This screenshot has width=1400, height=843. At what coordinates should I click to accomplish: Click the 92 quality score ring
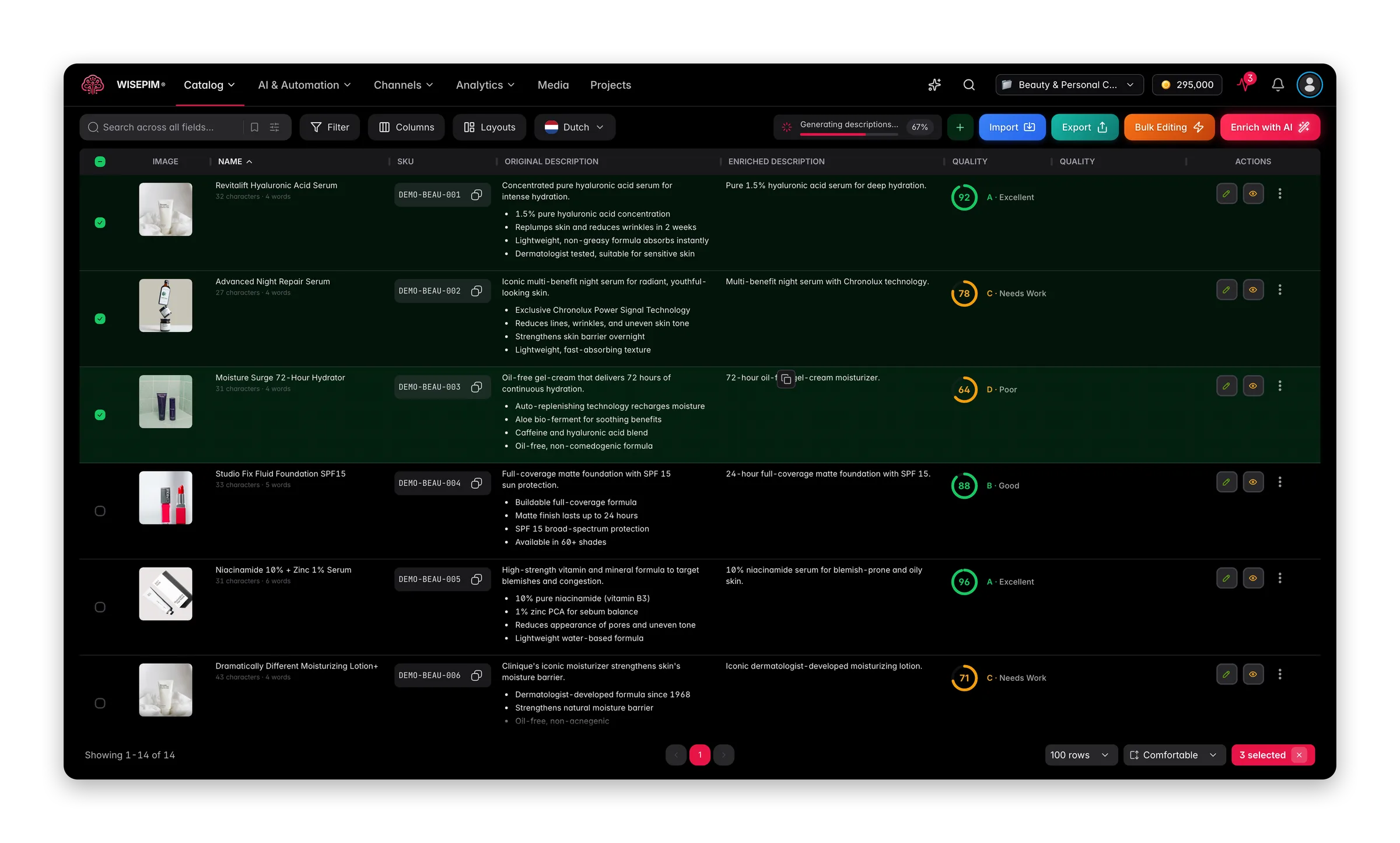tap(964, 197)
